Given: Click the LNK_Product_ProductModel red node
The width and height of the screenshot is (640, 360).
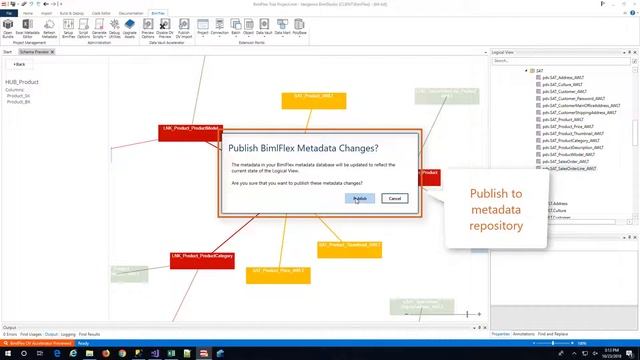Looking at the screenshot, I should (x=190, y=133).
